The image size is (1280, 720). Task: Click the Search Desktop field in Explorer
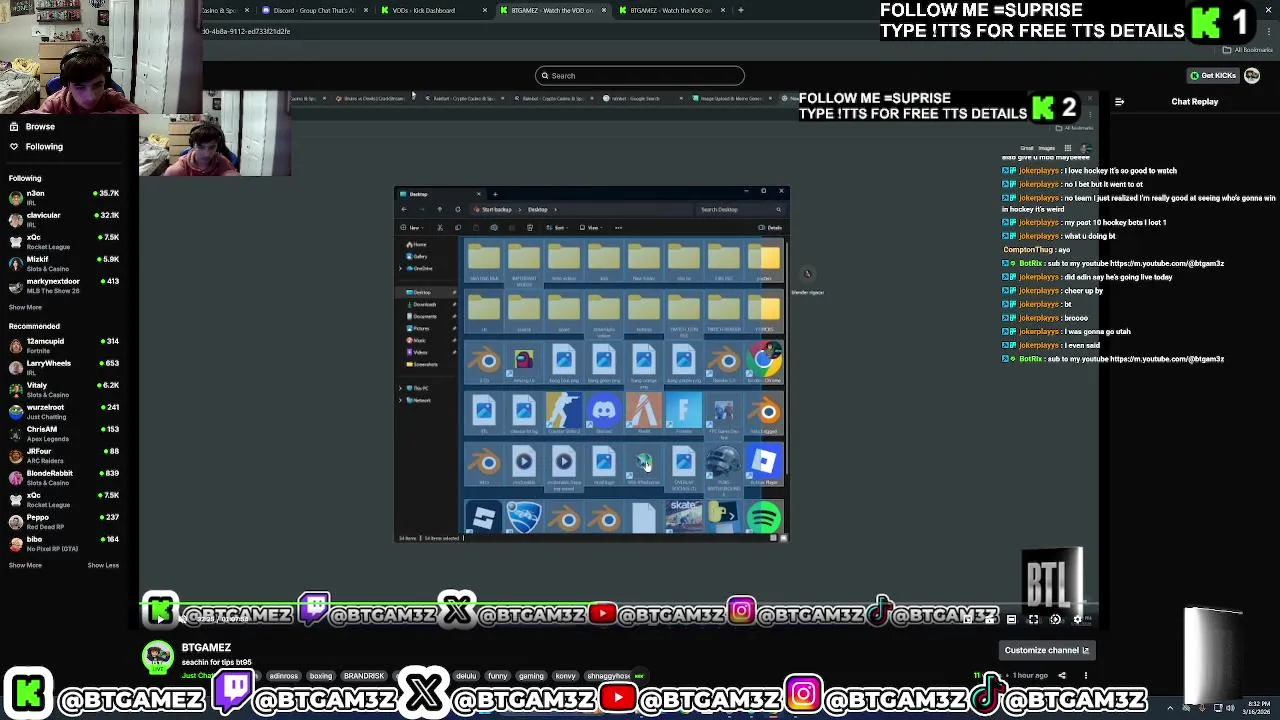[740, 210]
